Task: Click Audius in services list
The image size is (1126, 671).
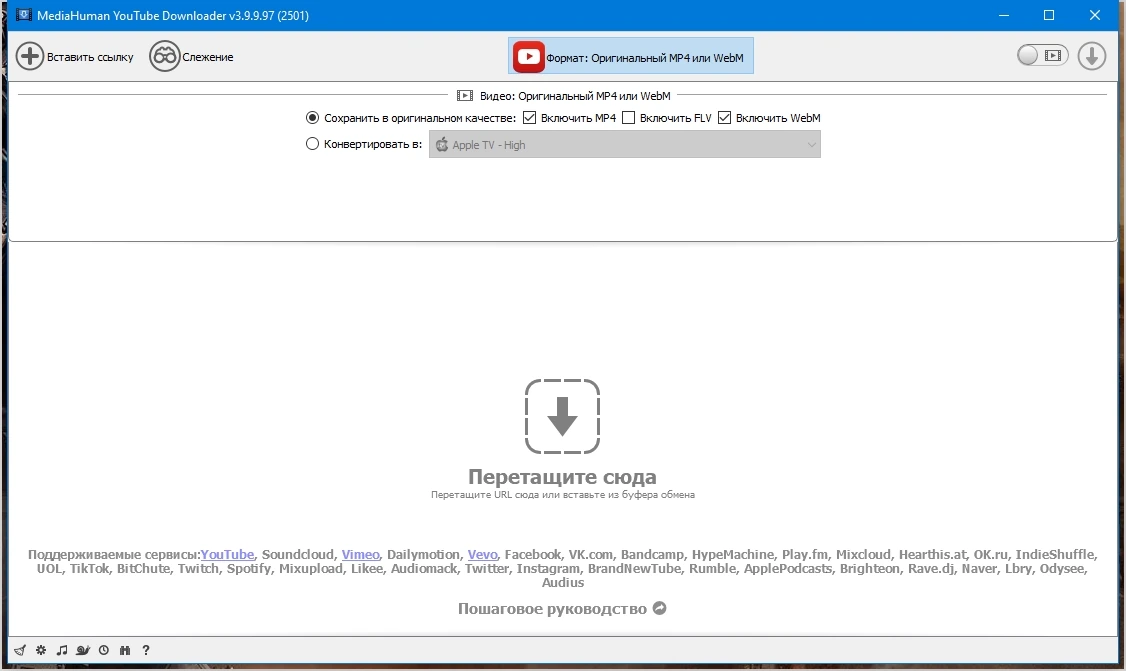Action: (x=562, y=583)
